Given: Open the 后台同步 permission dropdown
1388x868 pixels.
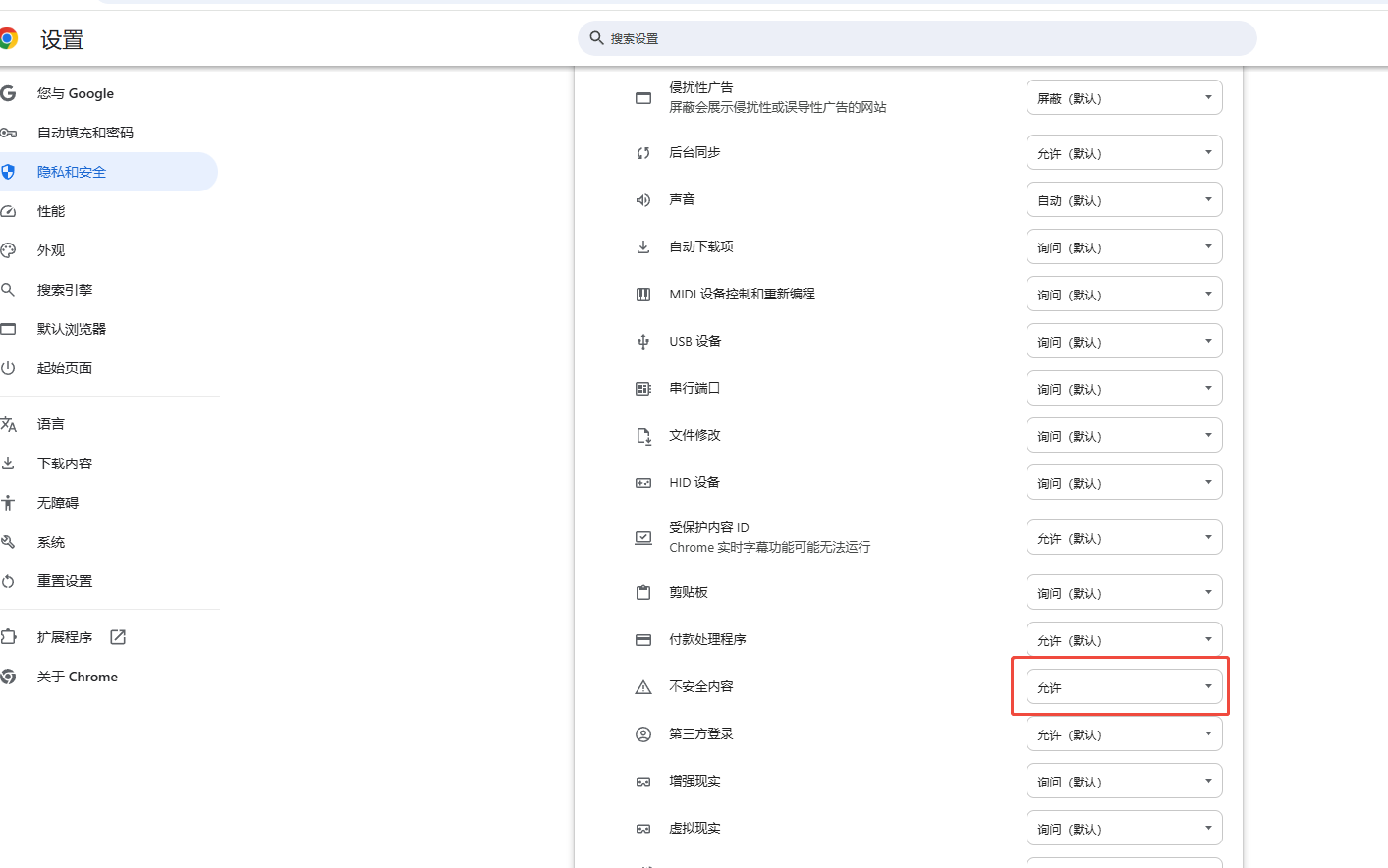Looking at the screenshot, I should 1125,152.
